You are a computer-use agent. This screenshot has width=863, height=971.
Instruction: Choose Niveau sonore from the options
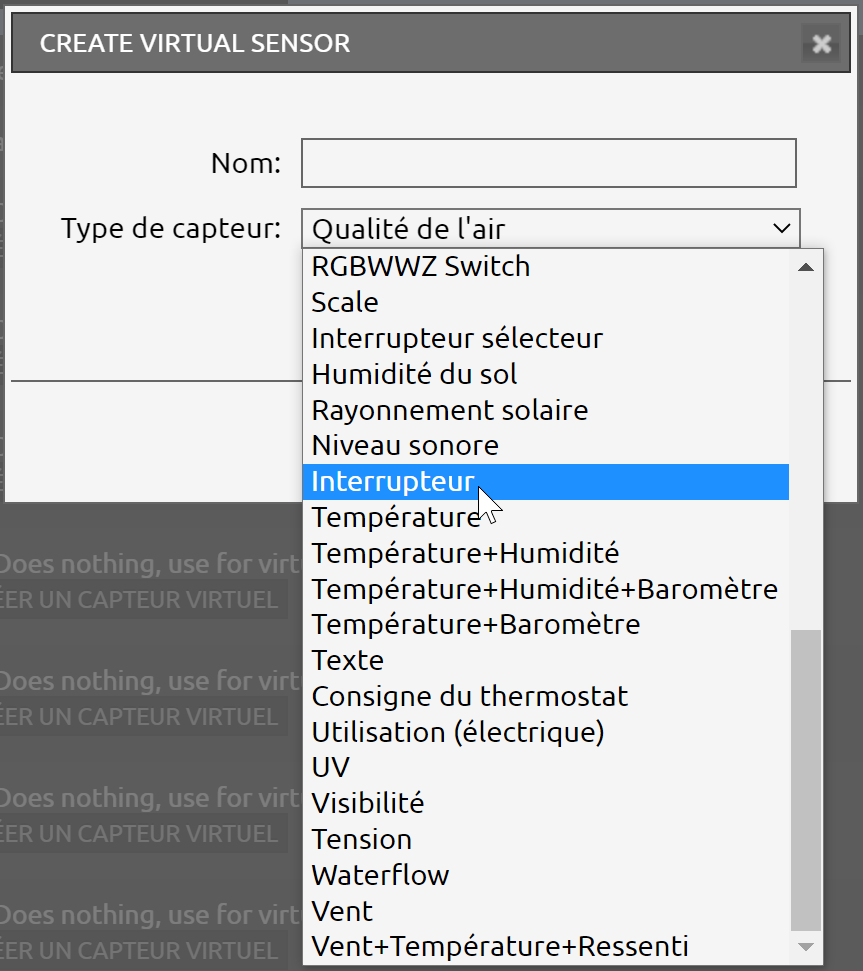click(404, 445)
